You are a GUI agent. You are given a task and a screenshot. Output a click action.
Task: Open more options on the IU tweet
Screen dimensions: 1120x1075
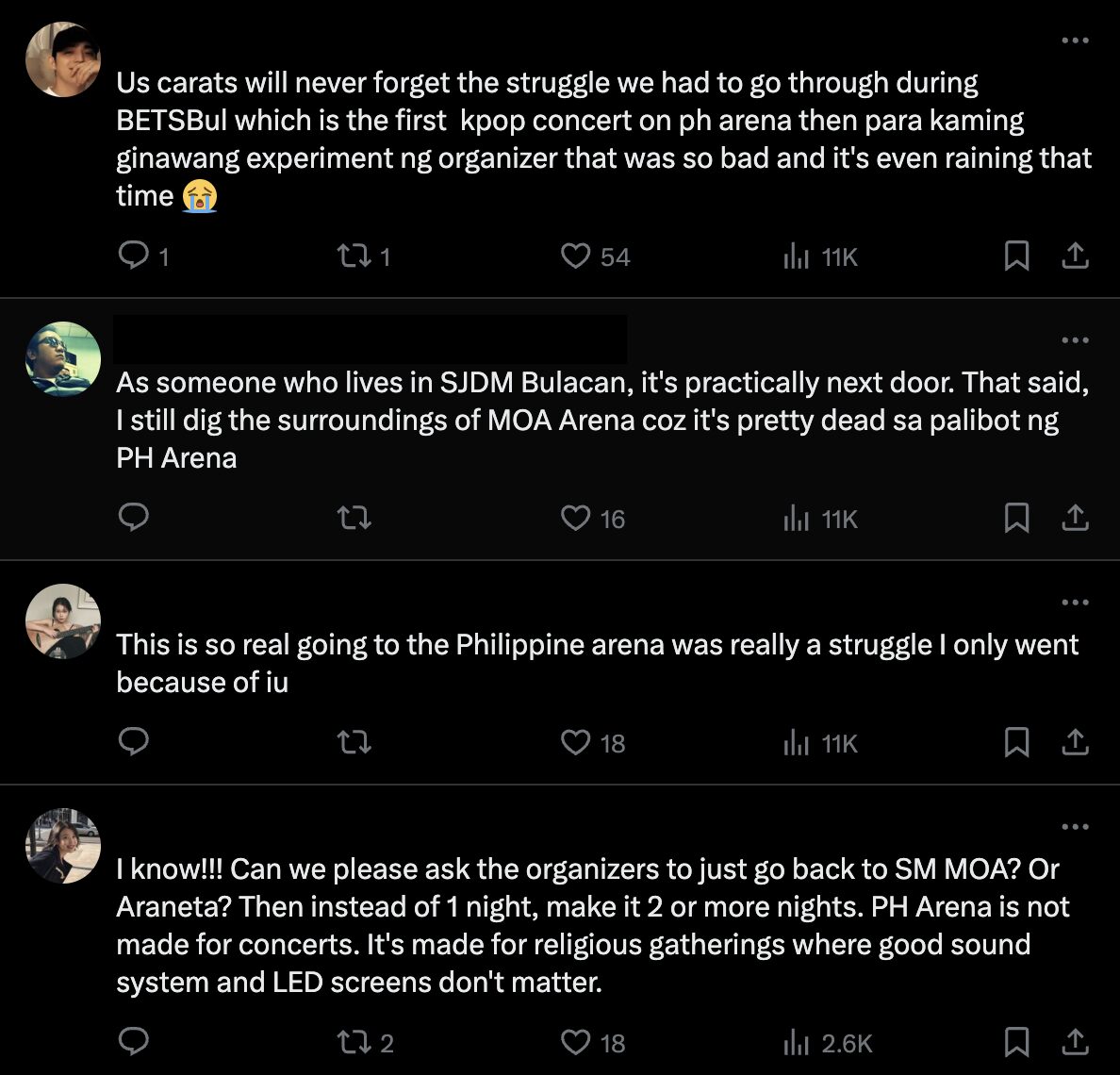click(1075, 603)
